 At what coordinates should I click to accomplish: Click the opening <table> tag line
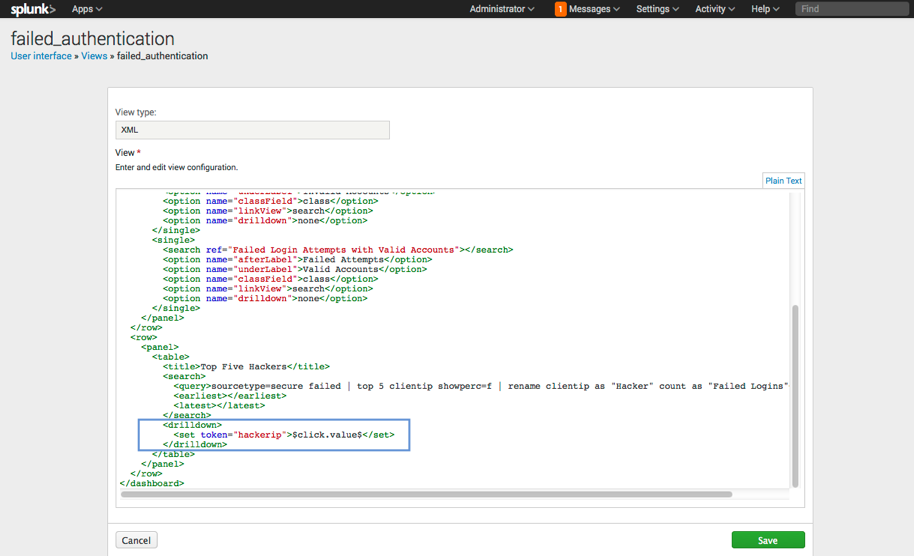tap(171, 357)
